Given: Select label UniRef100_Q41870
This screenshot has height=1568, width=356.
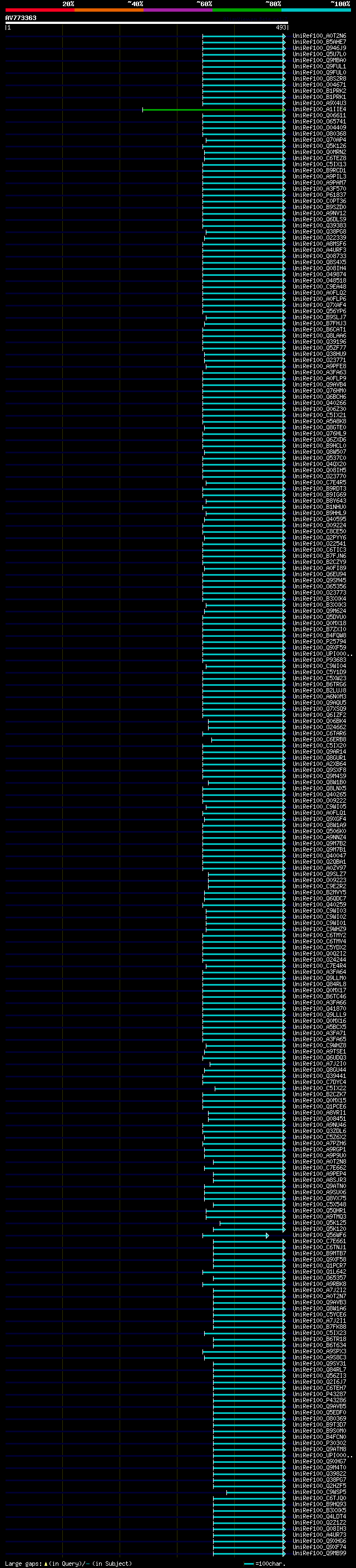Looking at the screenshot, I should (x=319, y=1008).
